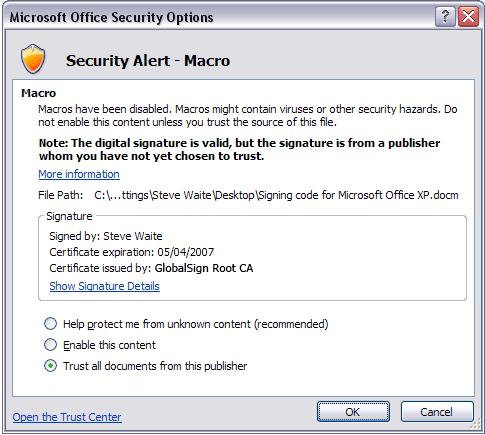Click the GlobalSign Root CA issuer text
This screenshot has height=435, width=485.
point(204,268)
